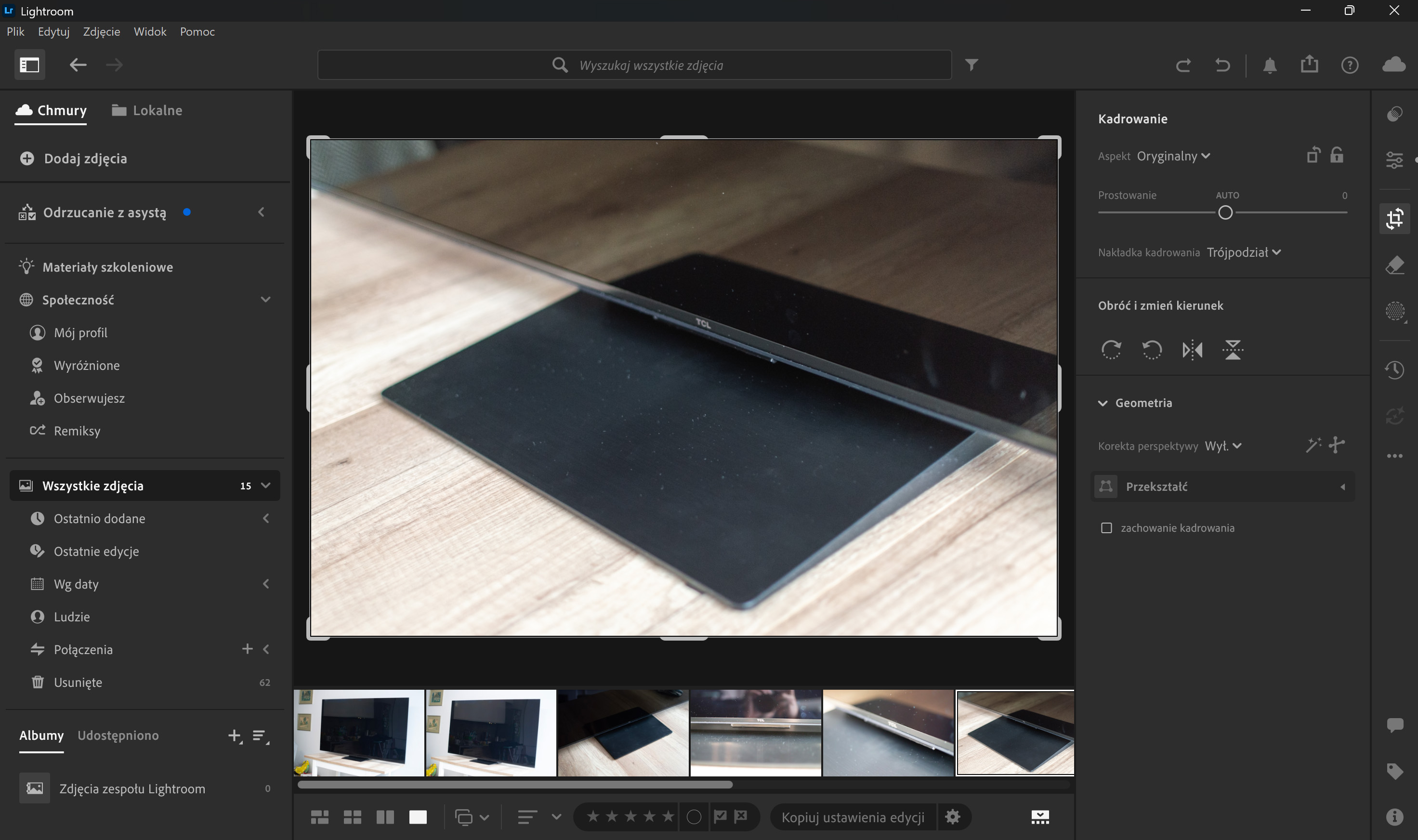Toggle the aspect ratio lock
This screenshot has width=1418, height=840.
click(1337, 155)
